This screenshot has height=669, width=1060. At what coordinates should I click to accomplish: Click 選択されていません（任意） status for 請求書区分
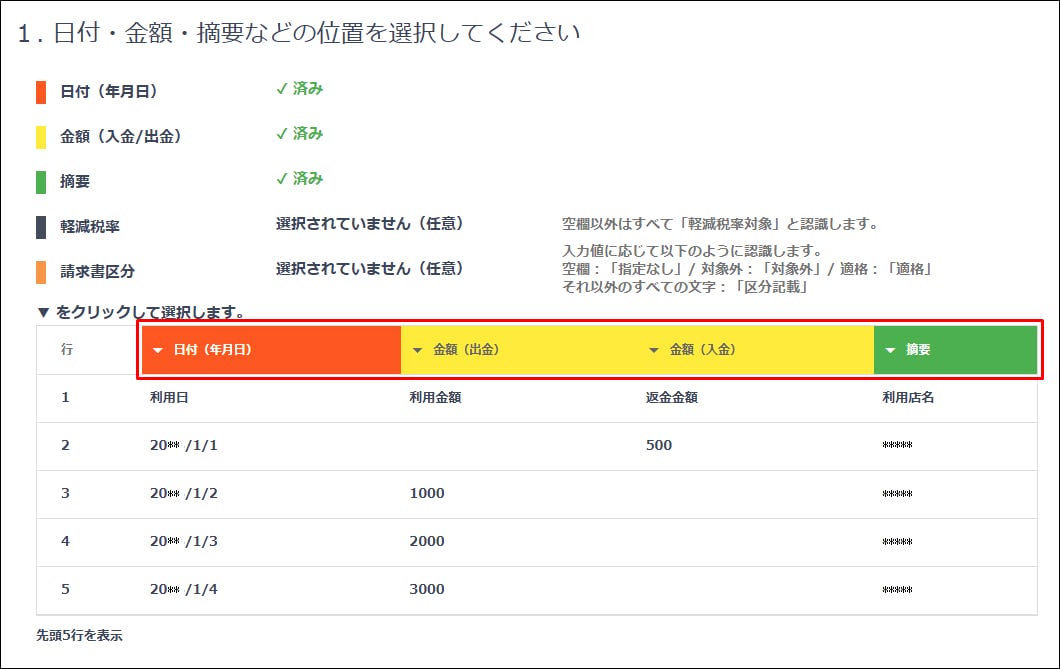pos(370,269)
